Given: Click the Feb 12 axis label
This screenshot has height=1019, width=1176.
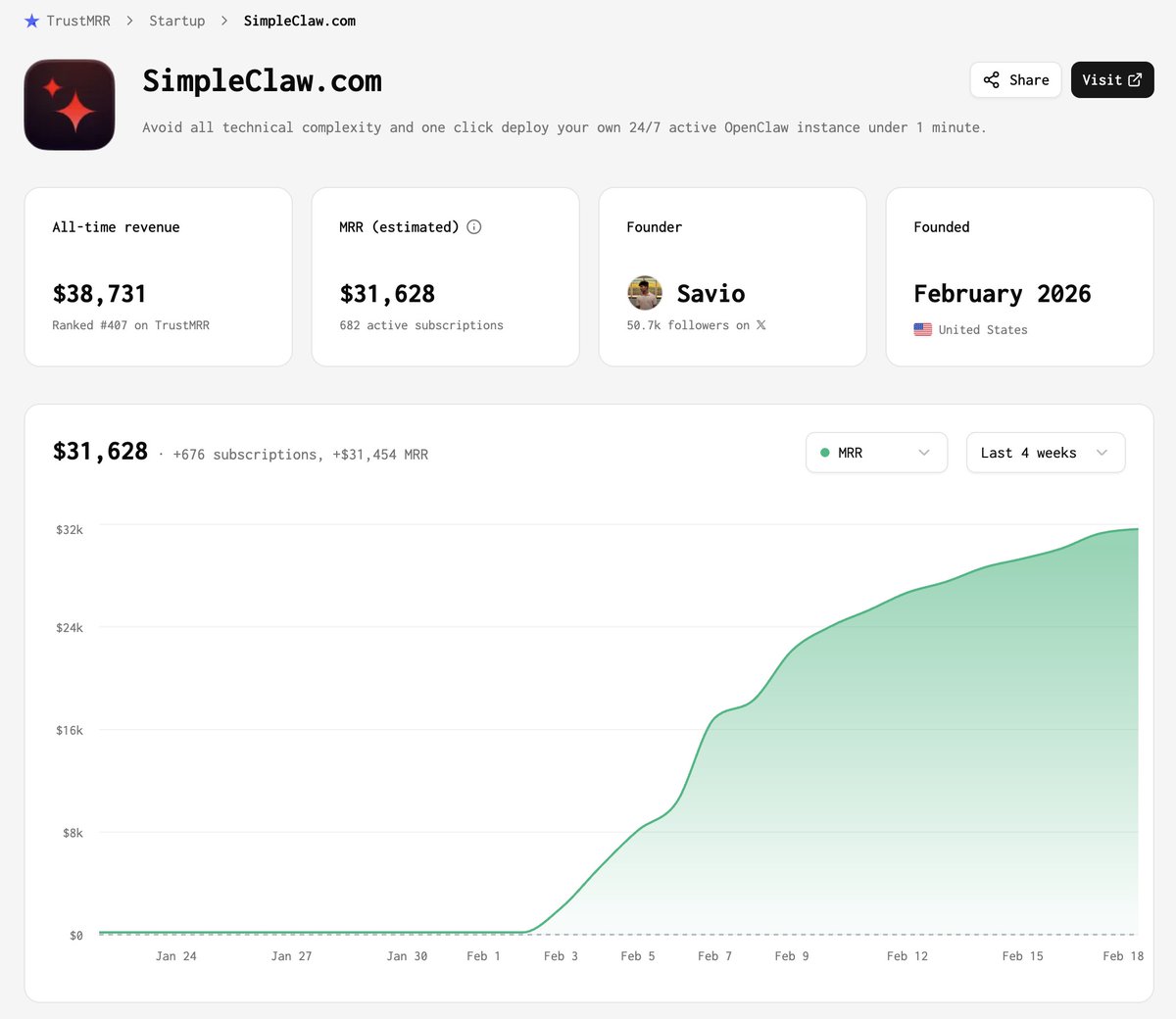Looking at the screenshot, I should (x=907, y=956).
